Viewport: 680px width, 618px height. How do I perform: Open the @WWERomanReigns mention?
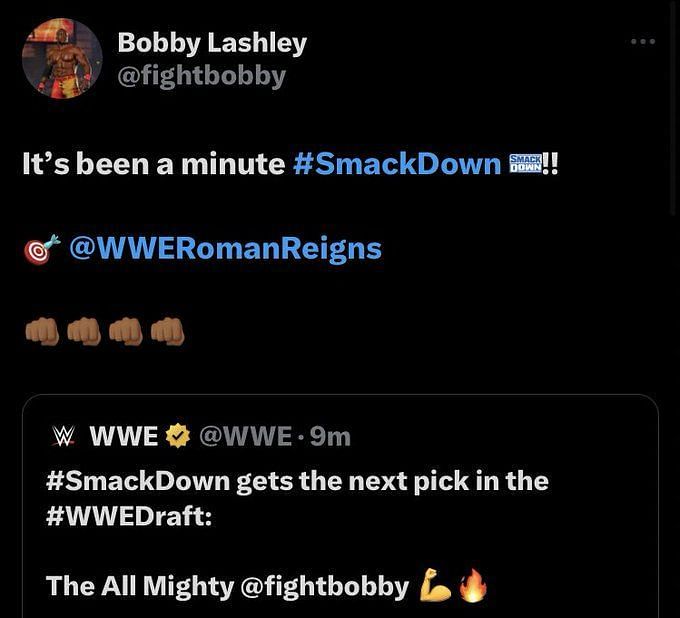(x=226, y=249)
